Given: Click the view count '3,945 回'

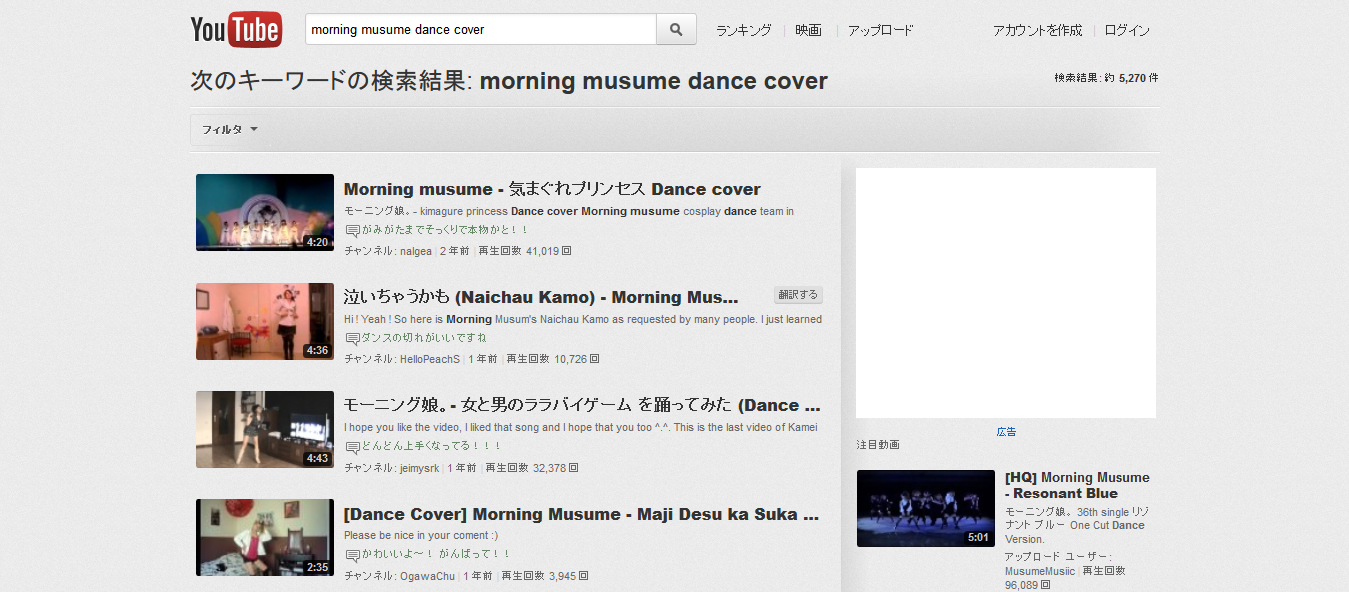Looking at the screenshot, I should pos(568,576).
